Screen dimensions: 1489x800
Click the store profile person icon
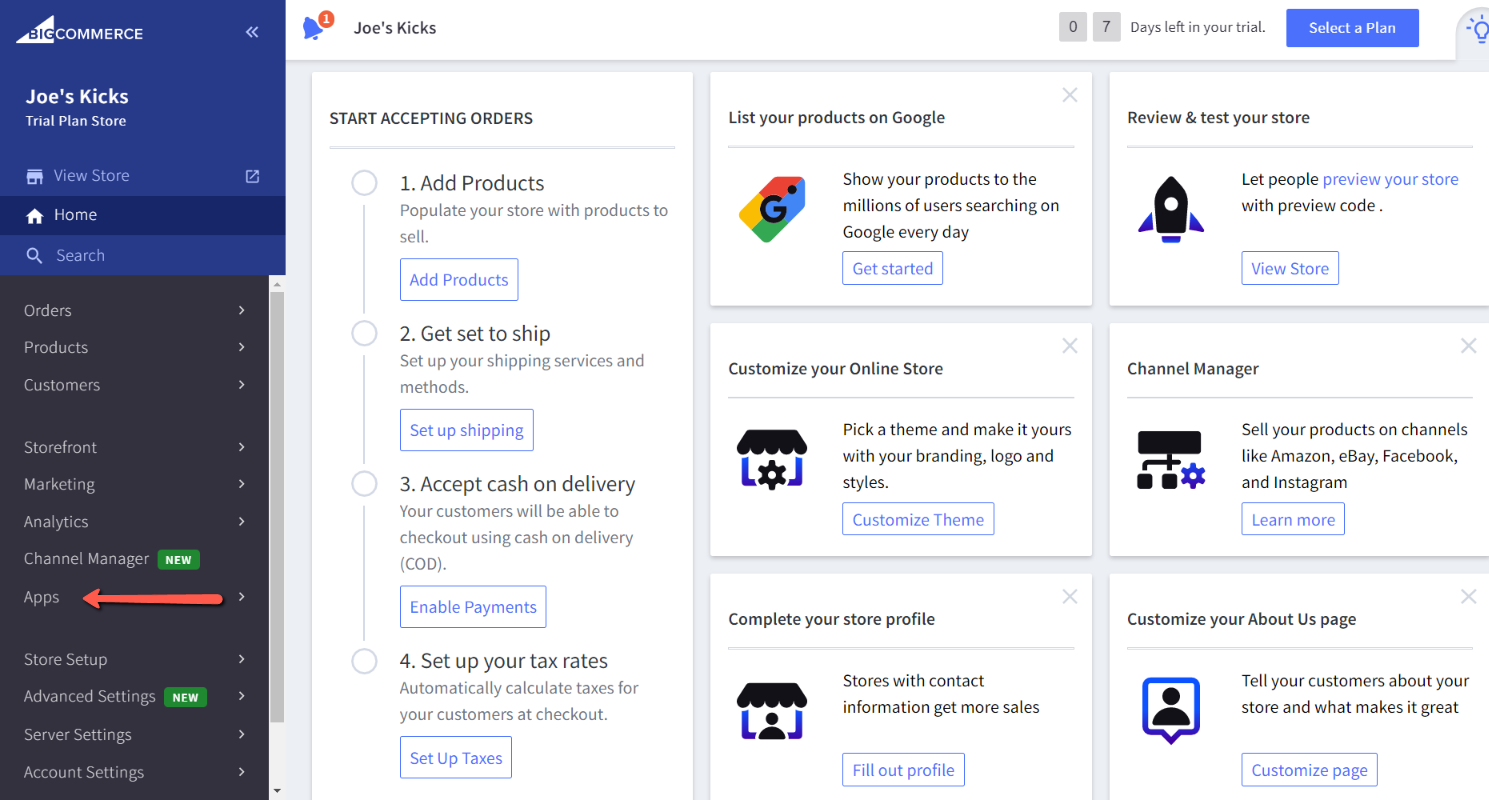[771, 710]
